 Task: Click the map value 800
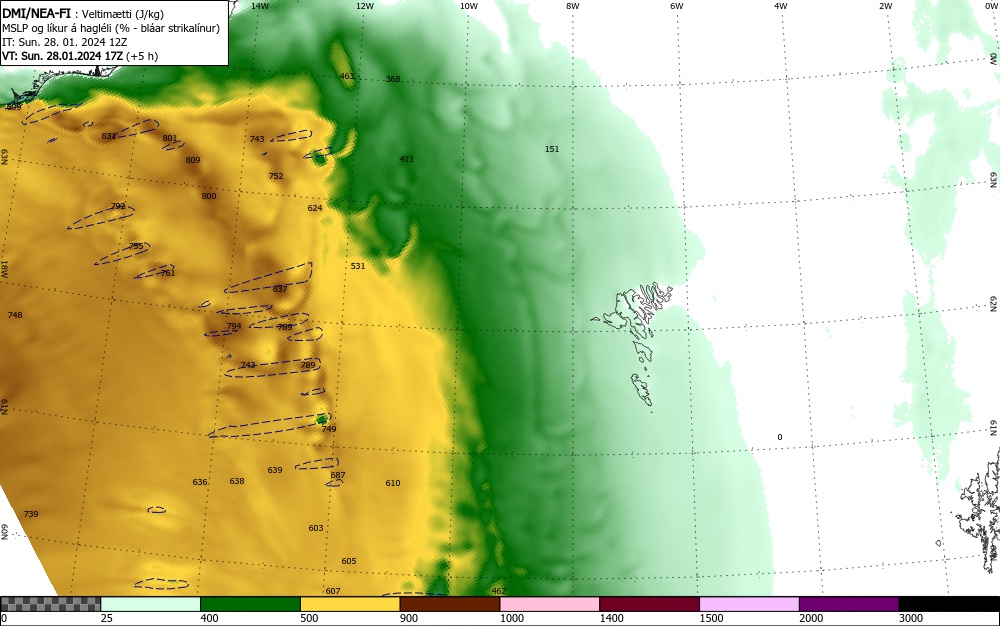pos(209,196)
